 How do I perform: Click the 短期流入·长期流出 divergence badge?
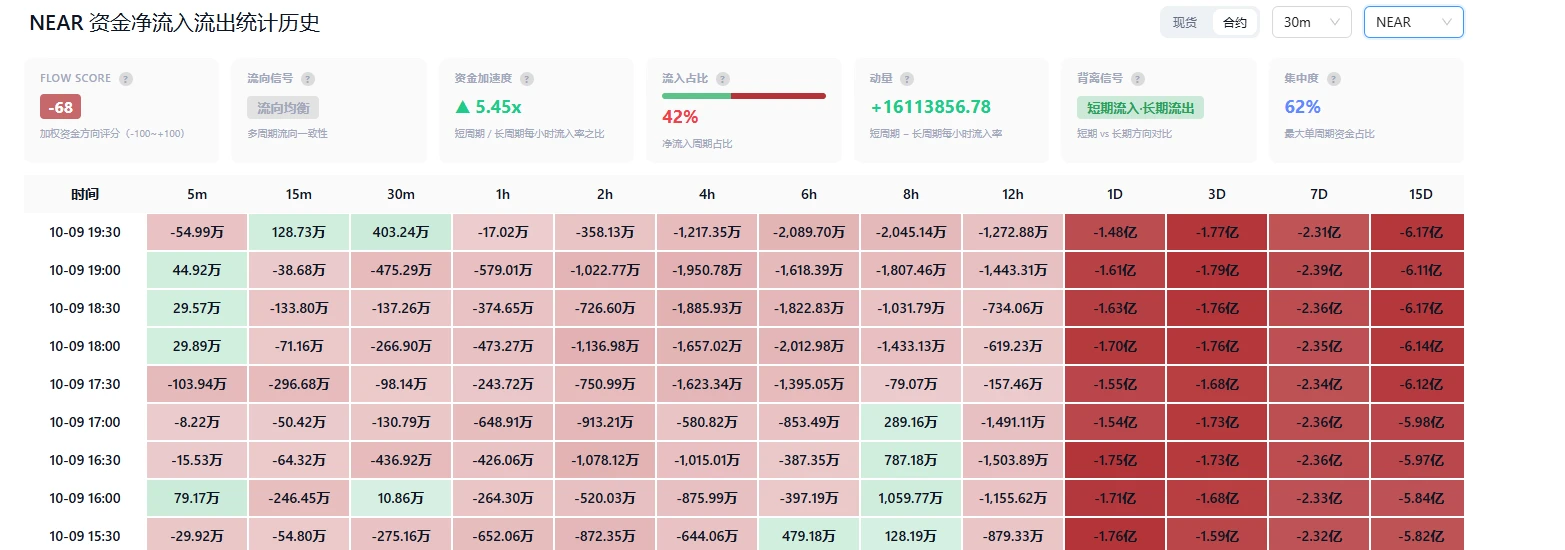point(1140,108)
